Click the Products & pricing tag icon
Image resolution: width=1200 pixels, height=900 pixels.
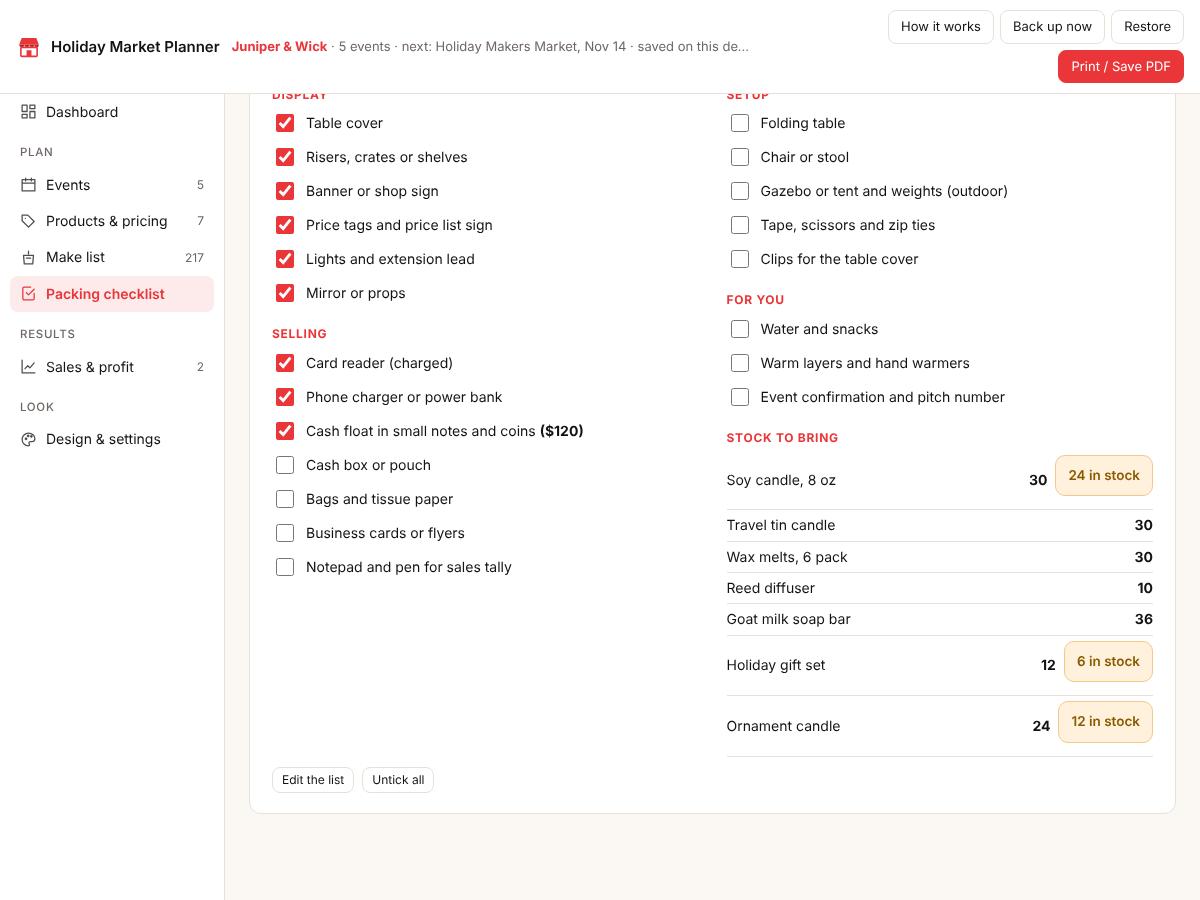pyautogui.click(x=28, y=221)
